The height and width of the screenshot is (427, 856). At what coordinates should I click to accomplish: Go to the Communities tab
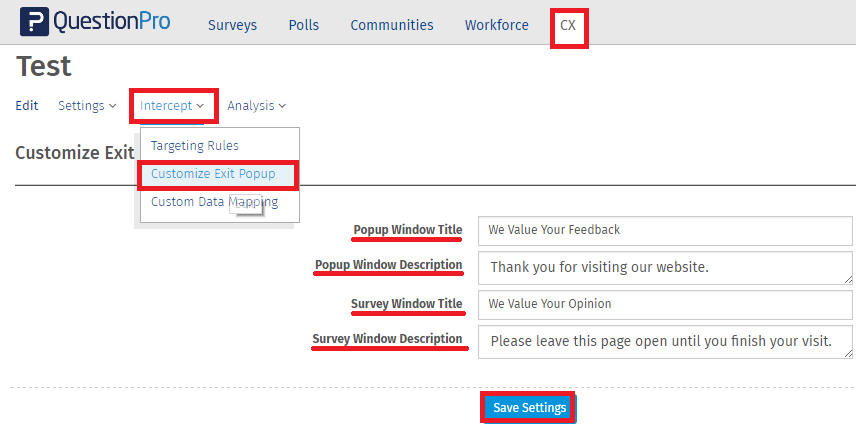click(391, 25)
